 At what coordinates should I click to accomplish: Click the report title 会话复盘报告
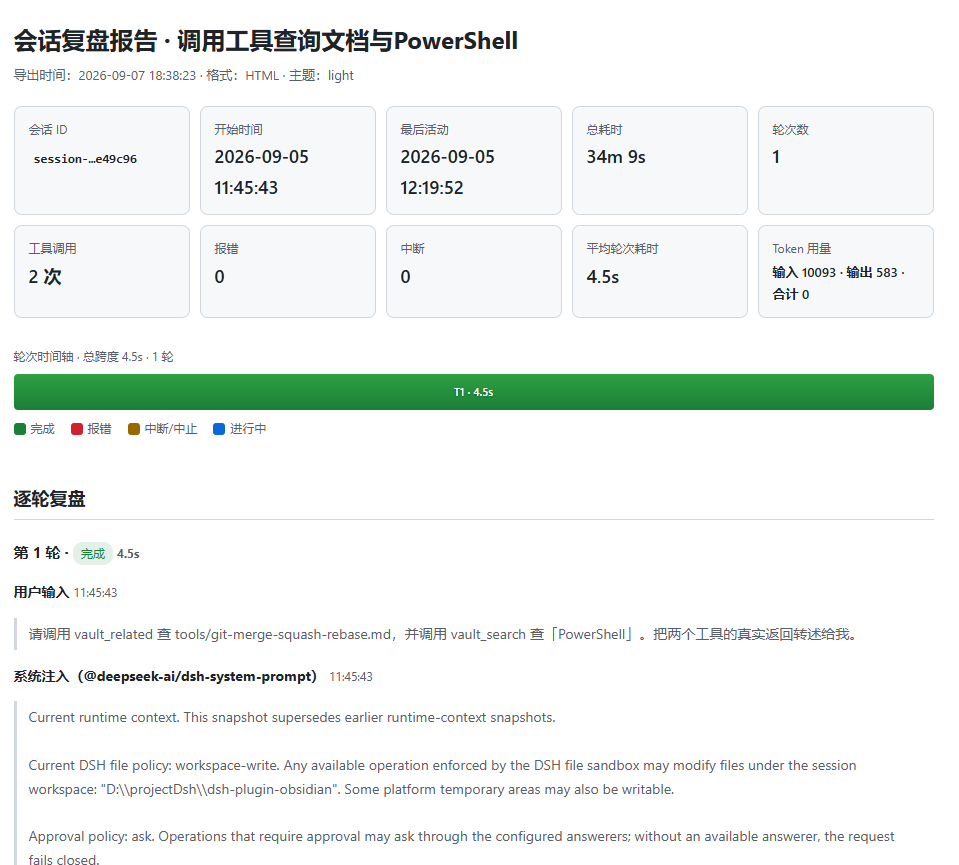(x=265, y=41)
